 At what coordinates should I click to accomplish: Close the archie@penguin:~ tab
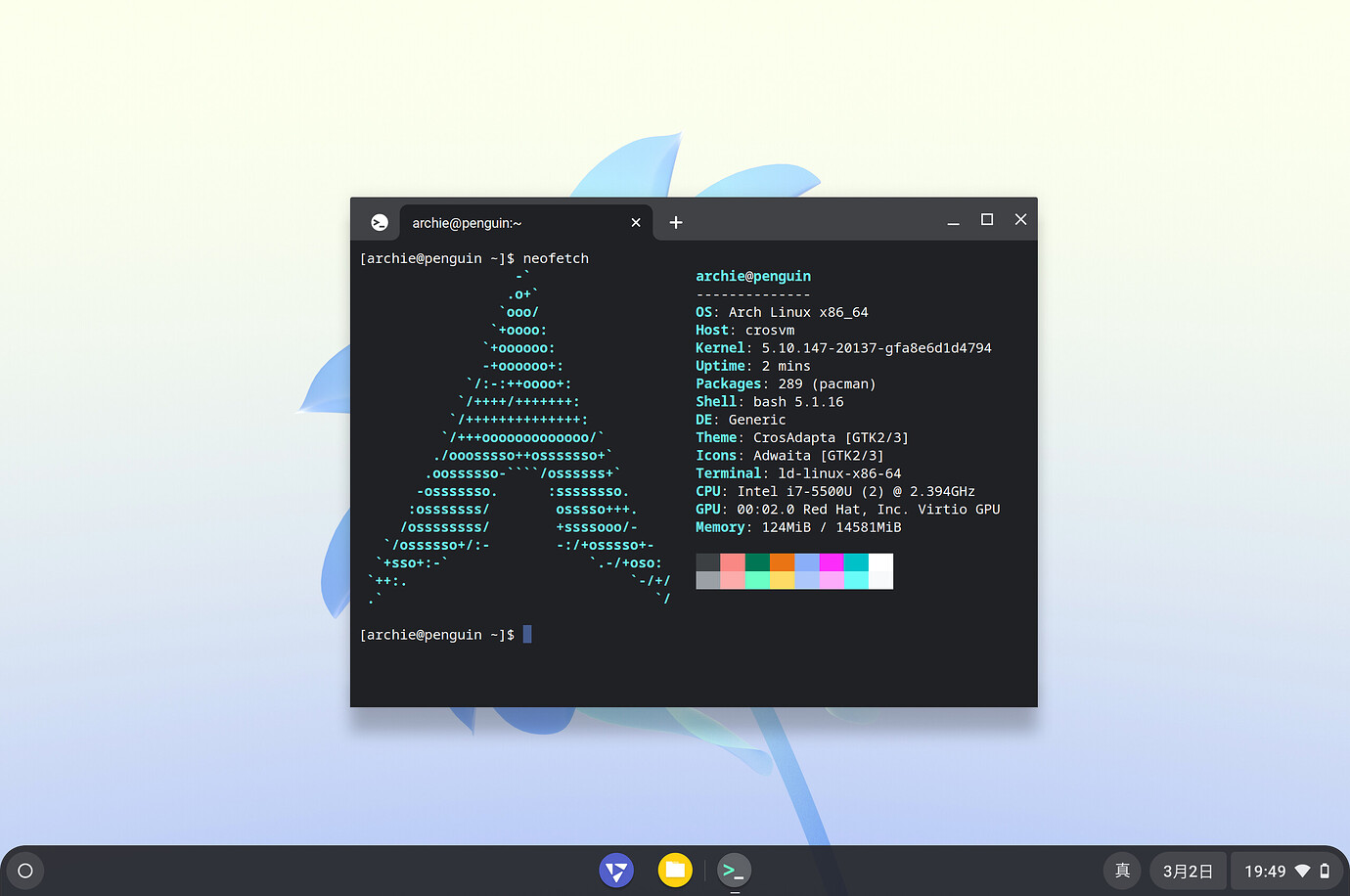(635, 222)
